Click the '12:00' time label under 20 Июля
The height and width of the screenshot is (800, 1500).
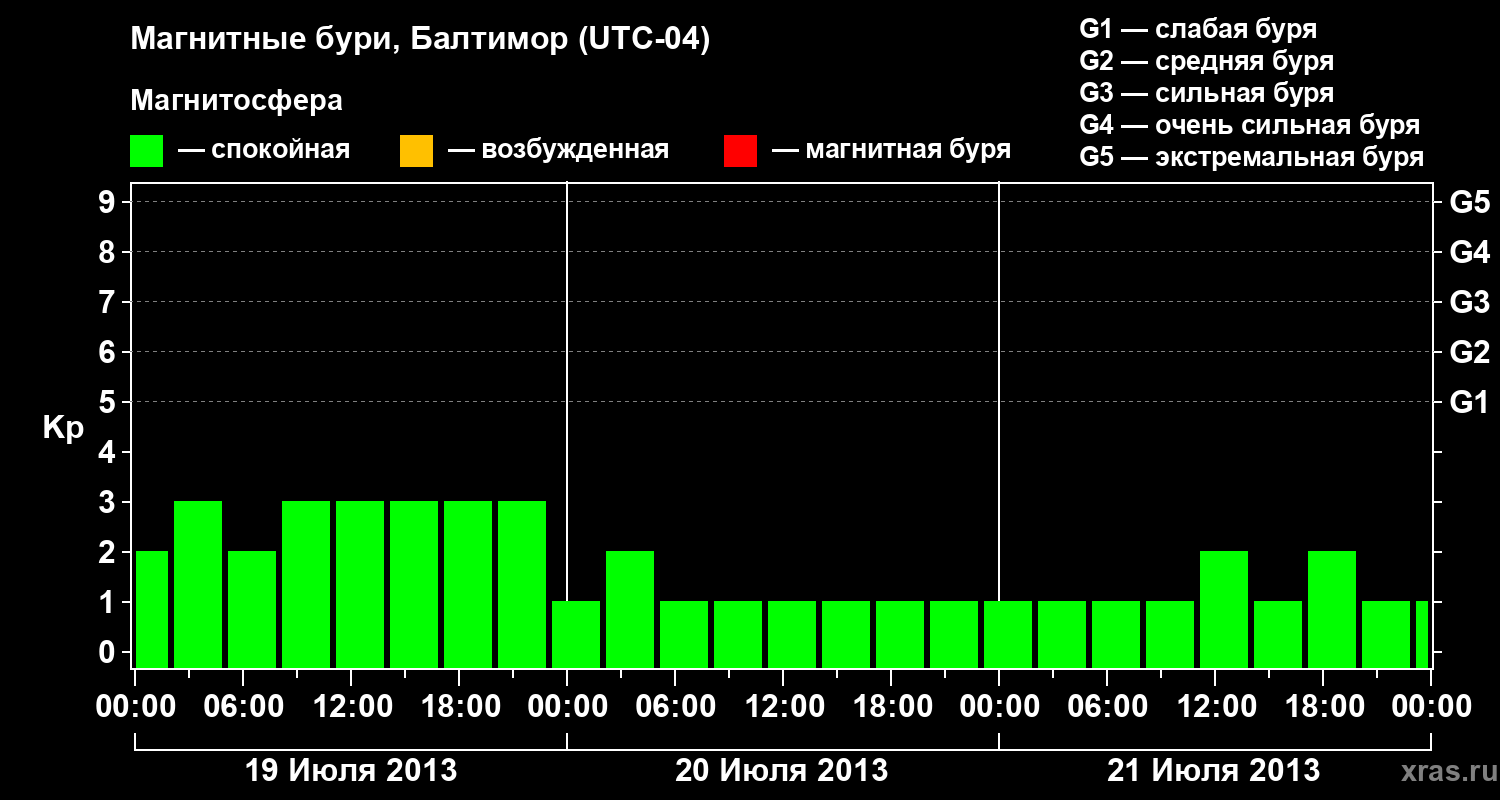[783, 707]
